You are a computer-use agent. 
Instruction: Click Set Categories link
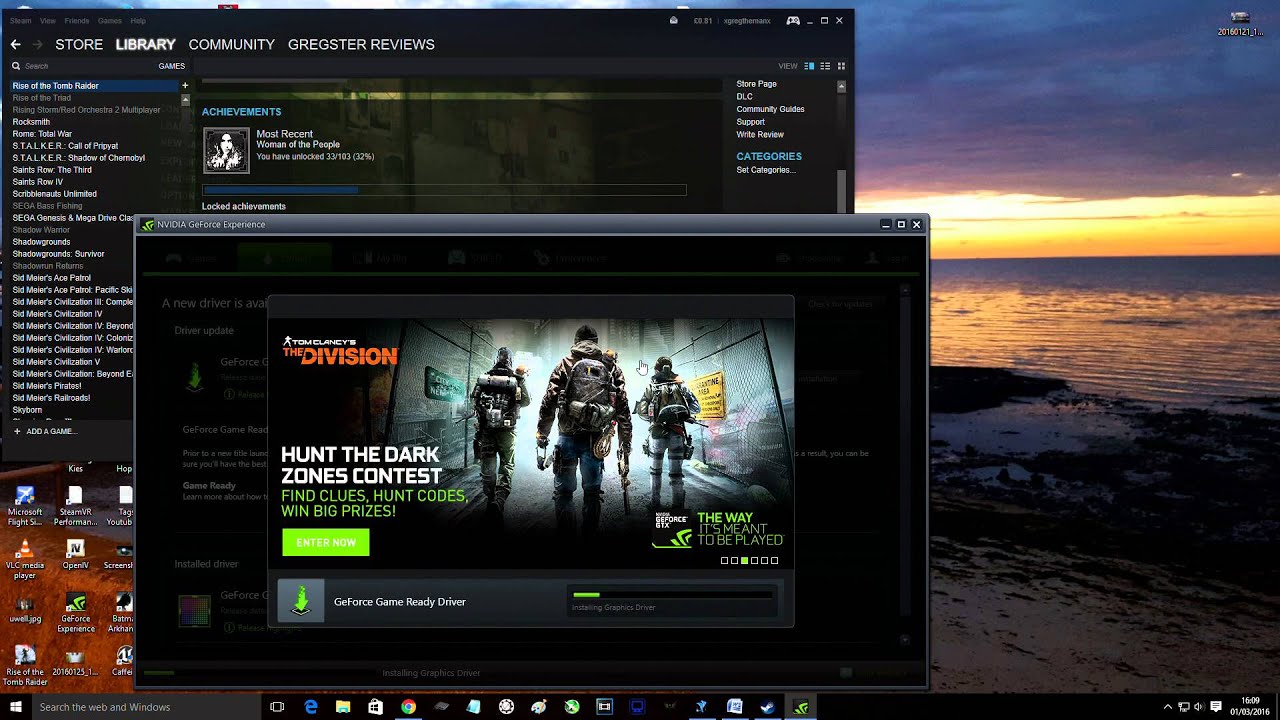[x=765, y=170]
